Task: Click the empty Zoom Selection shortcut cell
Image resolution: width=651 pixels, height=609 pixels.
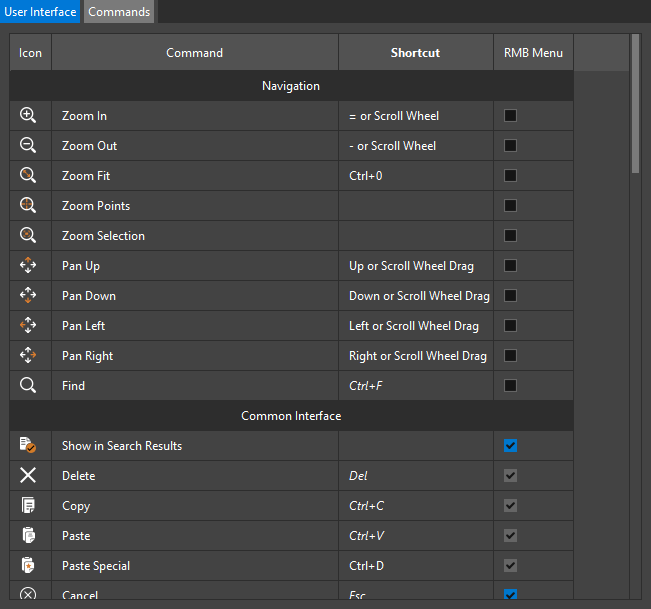Action: pyautogui.click(x=416, y=235)
